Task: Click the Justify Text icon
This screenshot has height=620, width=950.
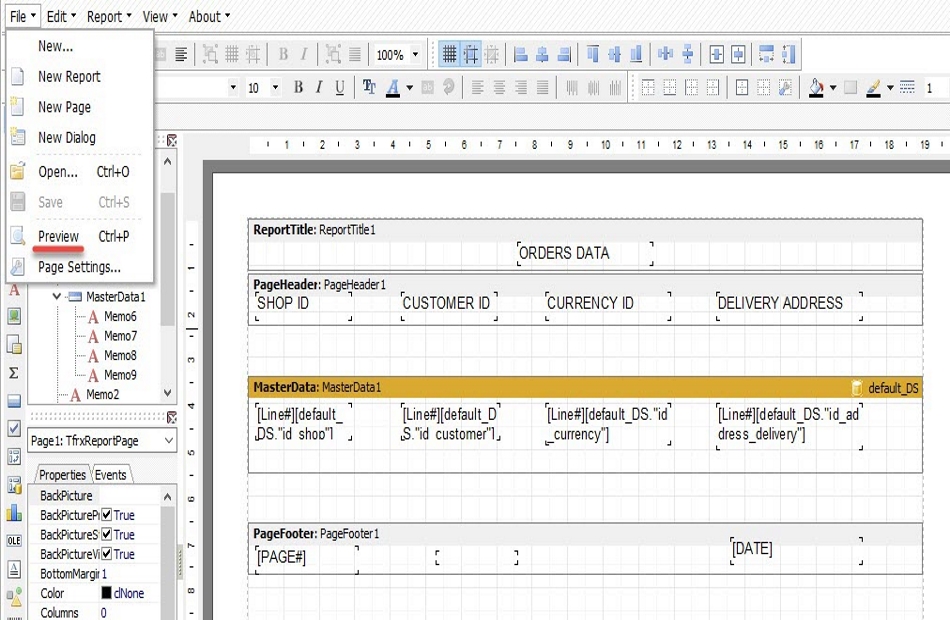Action: click(x=543, y=88)
